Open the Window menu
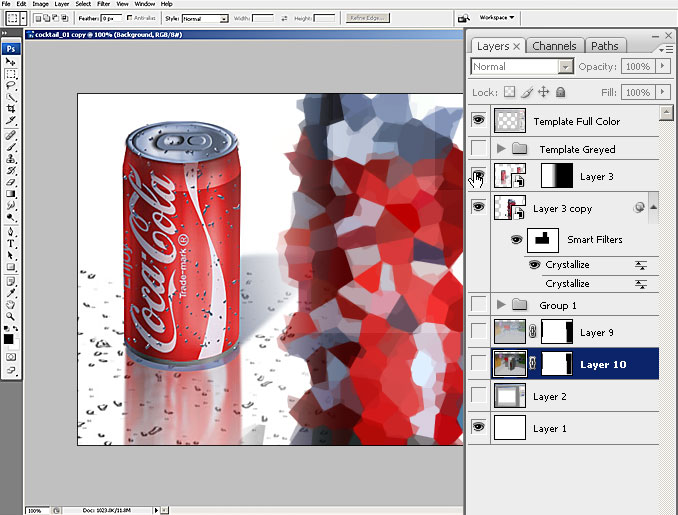Viewport: 678px width, 515px height. tap(144, 4)
